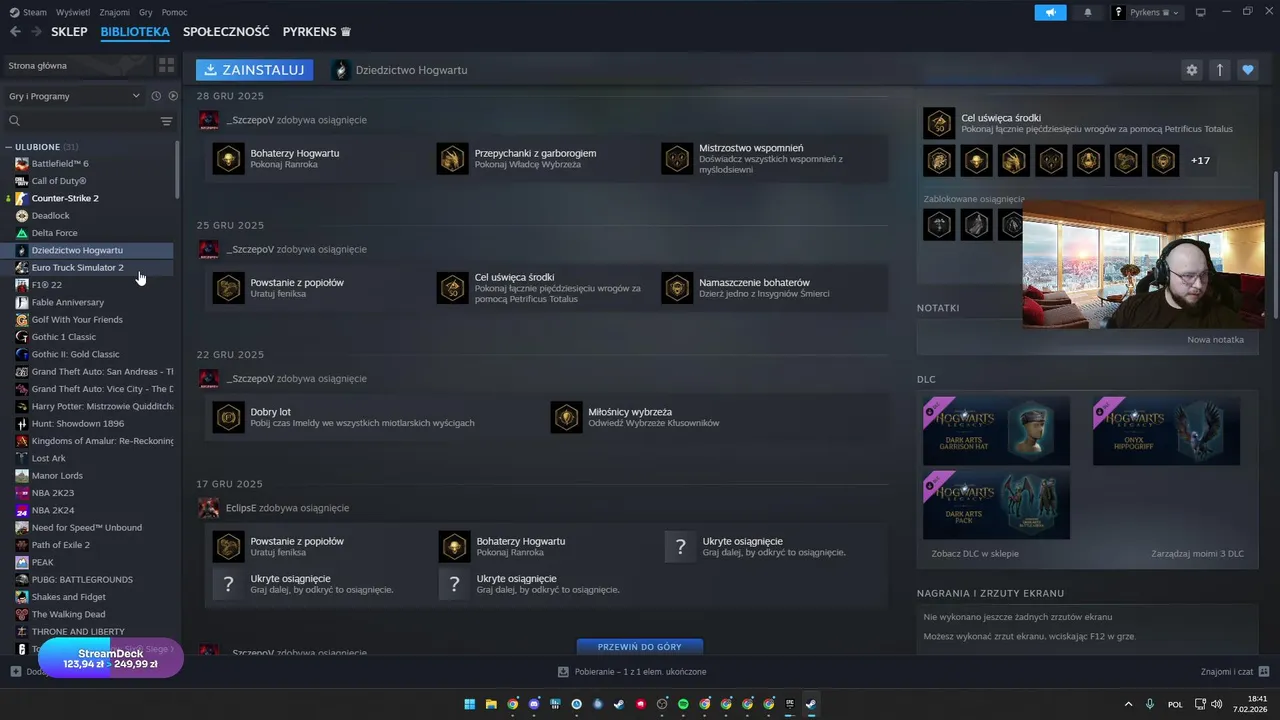
Task: Go back with the left navigation arrow
Action: pos(15,32)
